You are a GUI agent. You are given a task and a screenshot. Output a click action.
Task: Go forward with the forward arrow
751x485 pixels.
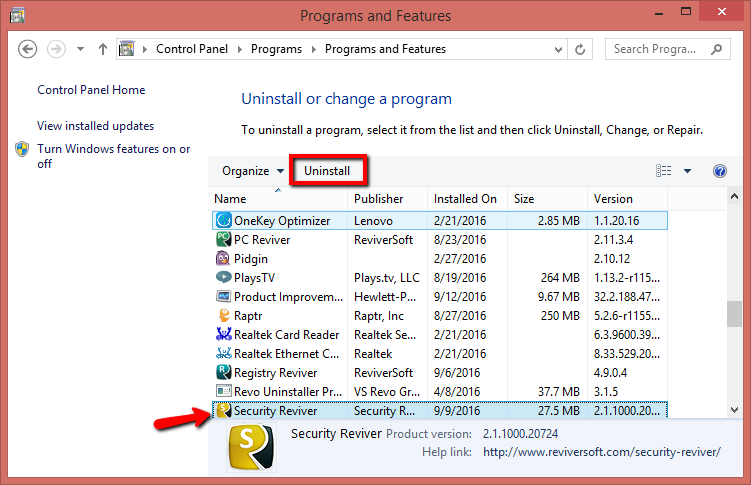pyautogui.click(x=56, y=49)
